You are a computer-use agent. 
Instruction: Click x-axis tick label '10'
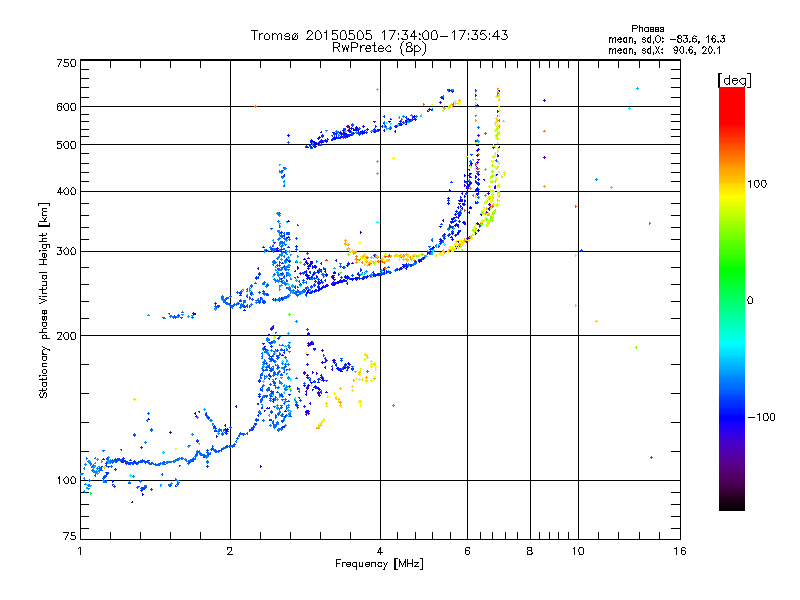coord(578,551)
